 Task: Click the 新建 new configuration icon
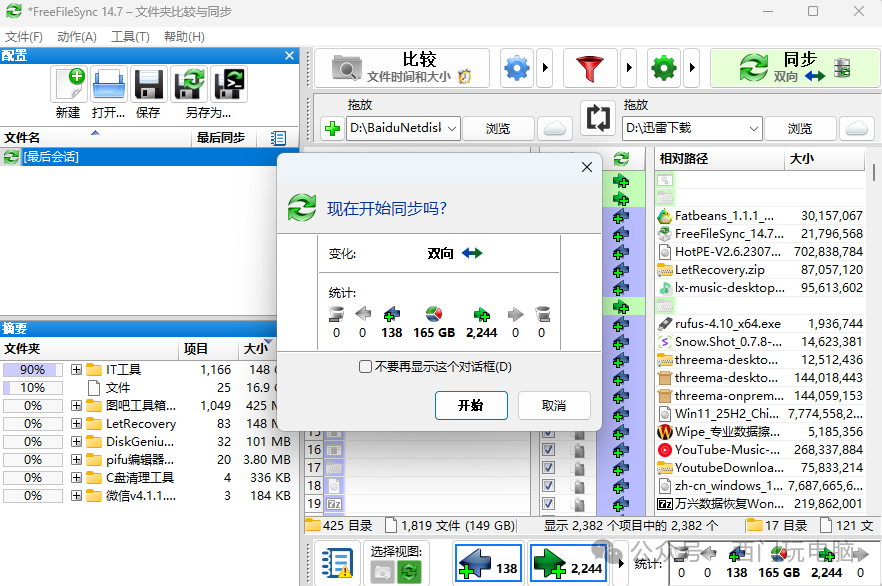click(x=69, y=84)
